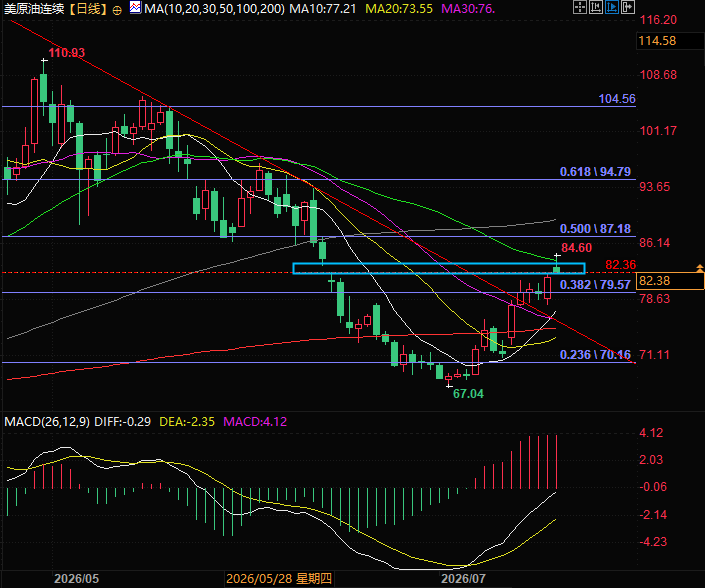Viewport: 705px width, 588px height.
Task: Select the 日线 period label
Action: 89,9
